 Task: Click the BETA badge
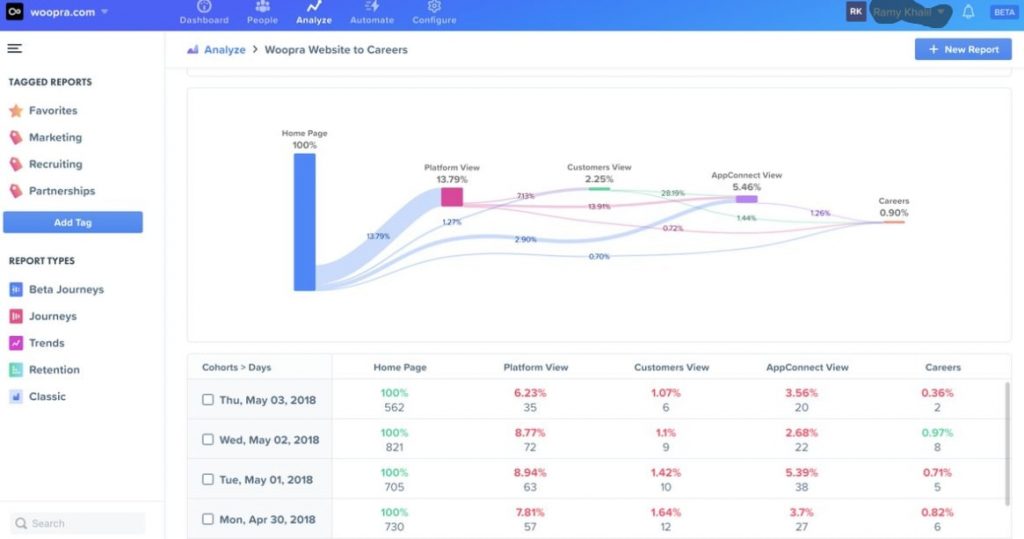(x=1004, y=12)
